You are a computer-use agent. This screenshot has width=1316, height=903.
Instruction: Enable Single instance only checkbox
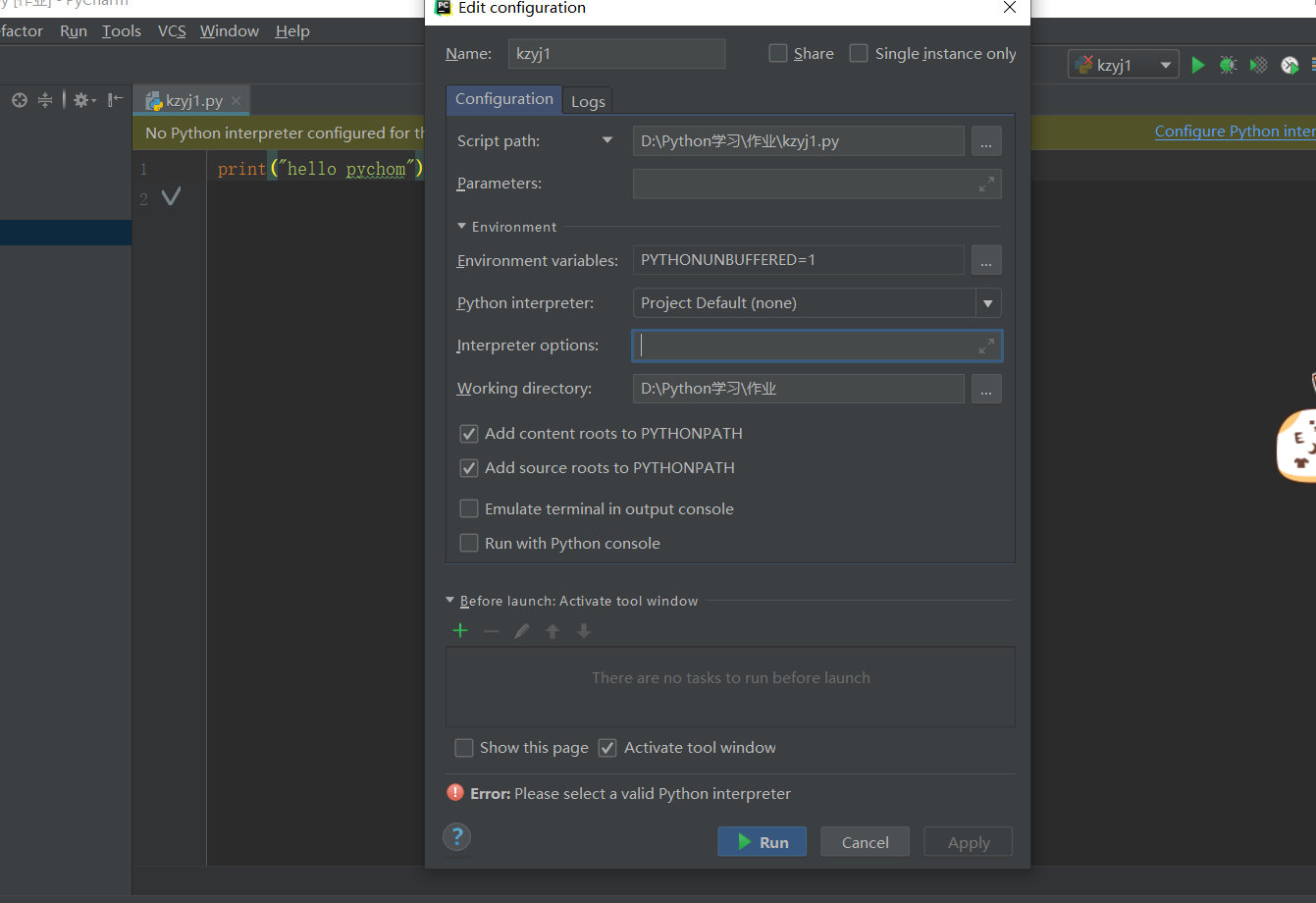click(859, 53)
